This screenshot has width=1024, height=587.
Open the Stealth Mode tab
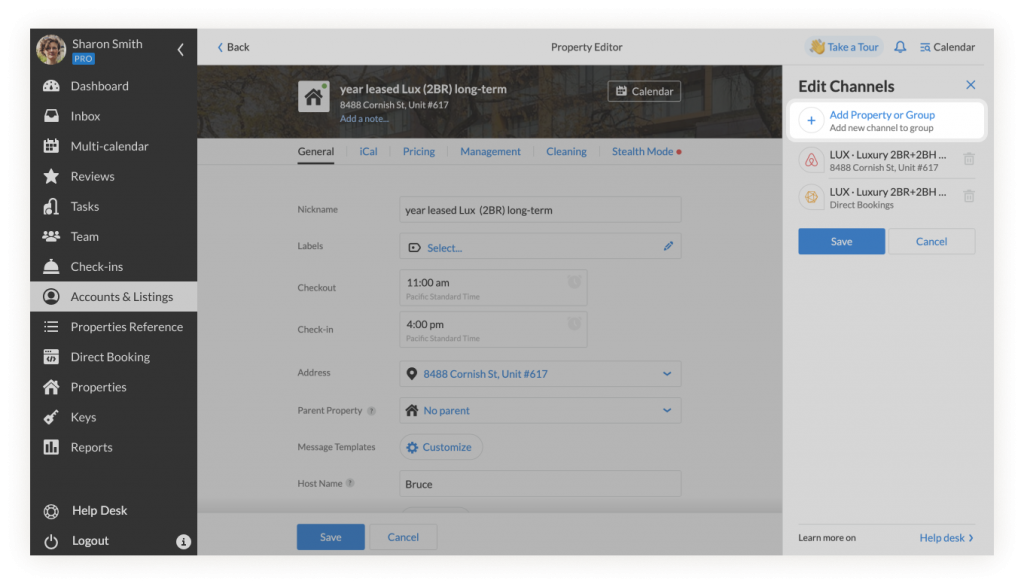click(641, 152)
